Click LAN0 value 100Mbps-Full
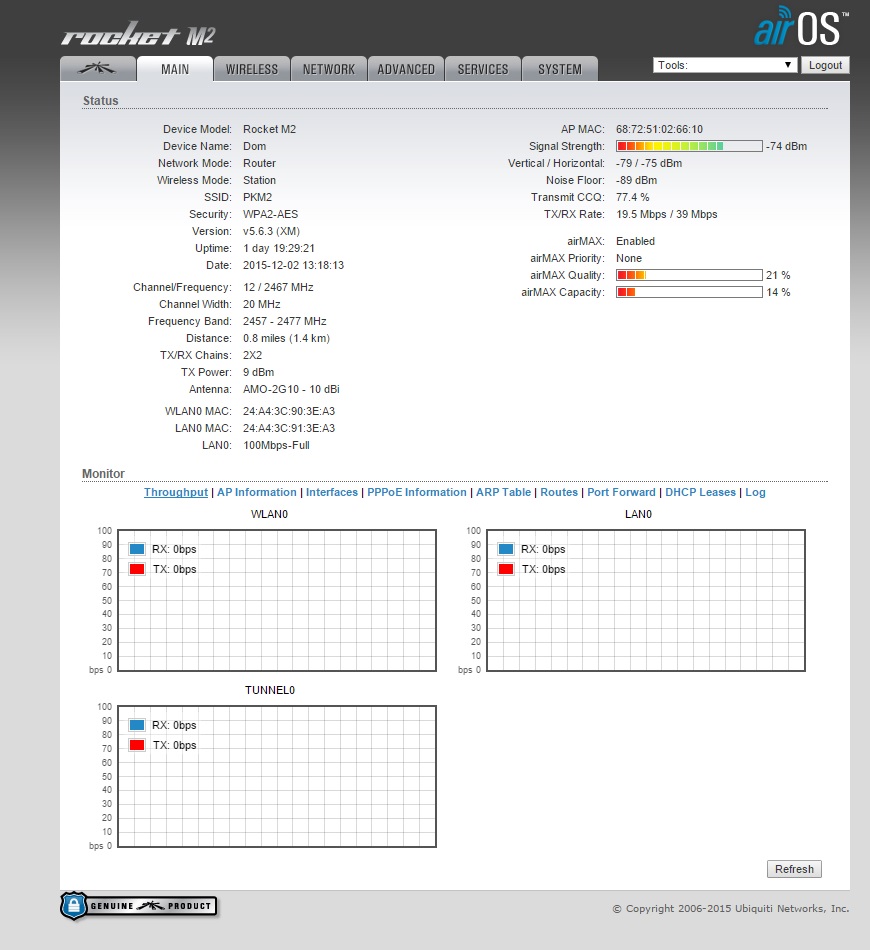 pyautogui.click(x=276, y=445)
